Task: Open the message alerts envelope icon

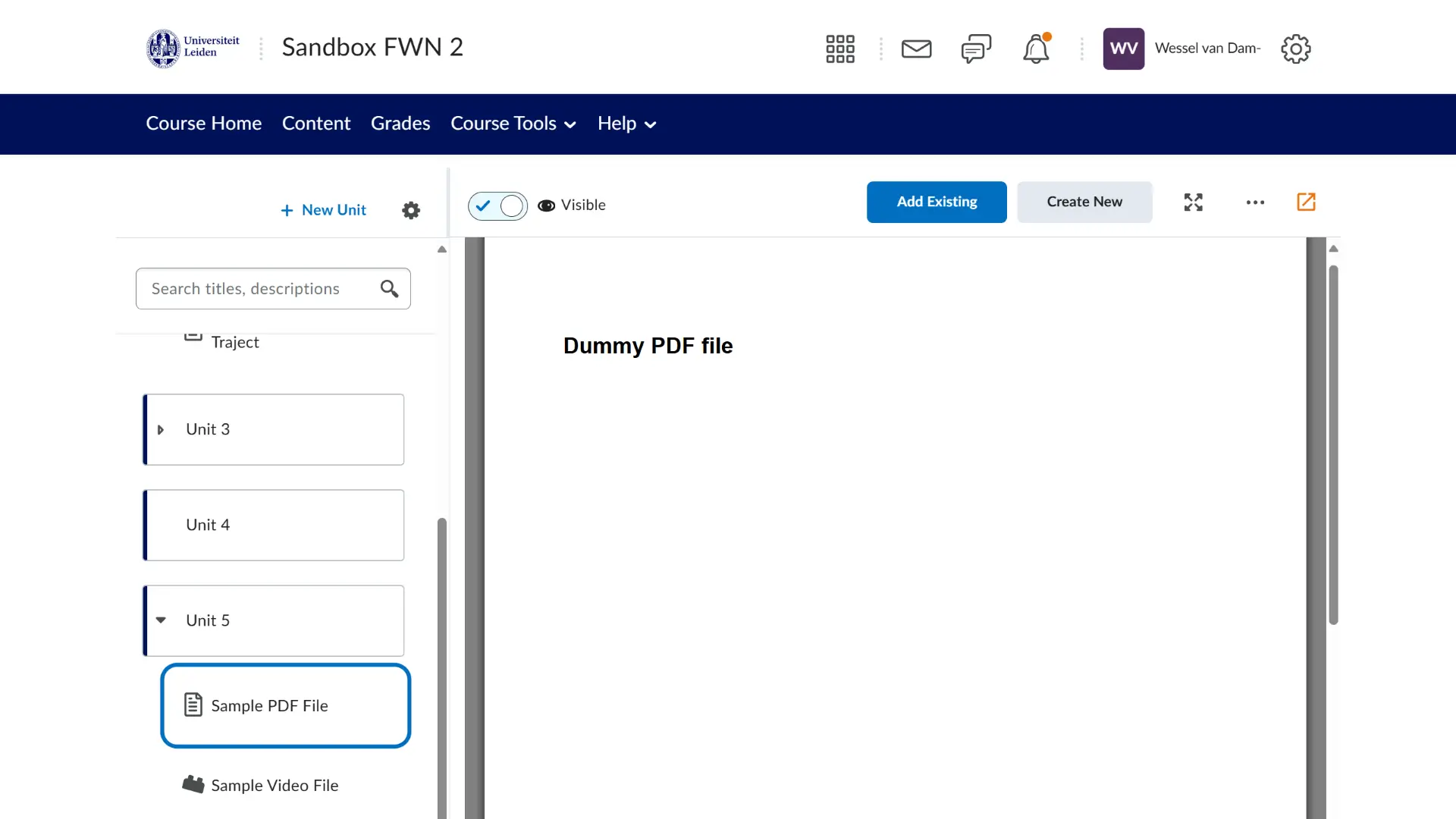Action: (916, 49)
